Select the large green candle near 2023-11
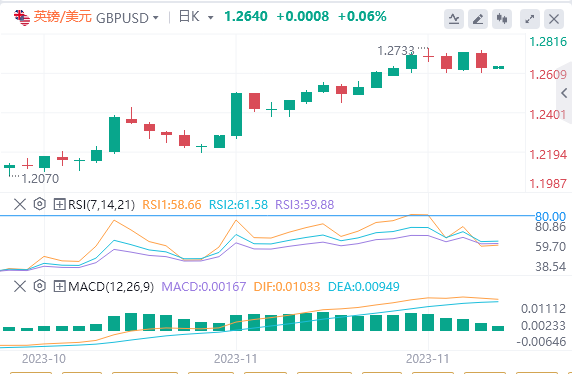572x374 pixels. 236,115
